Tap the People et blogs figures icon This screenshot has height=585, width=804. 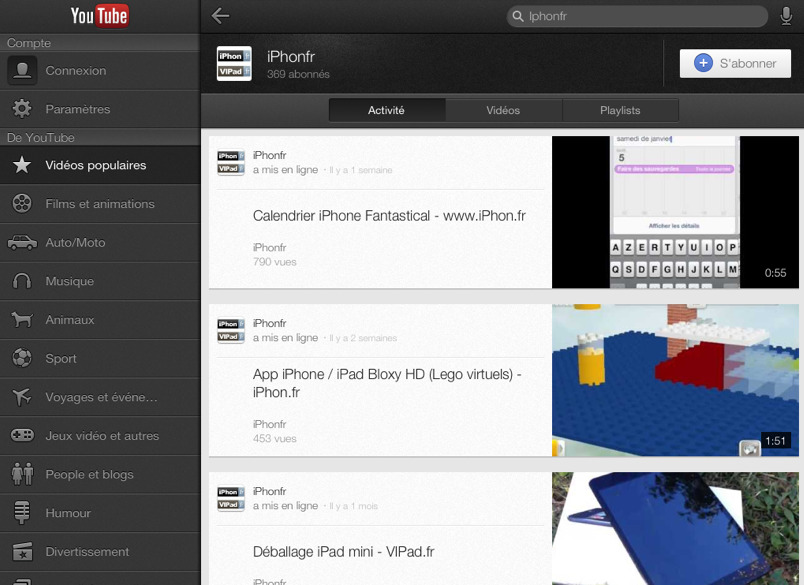22,474
